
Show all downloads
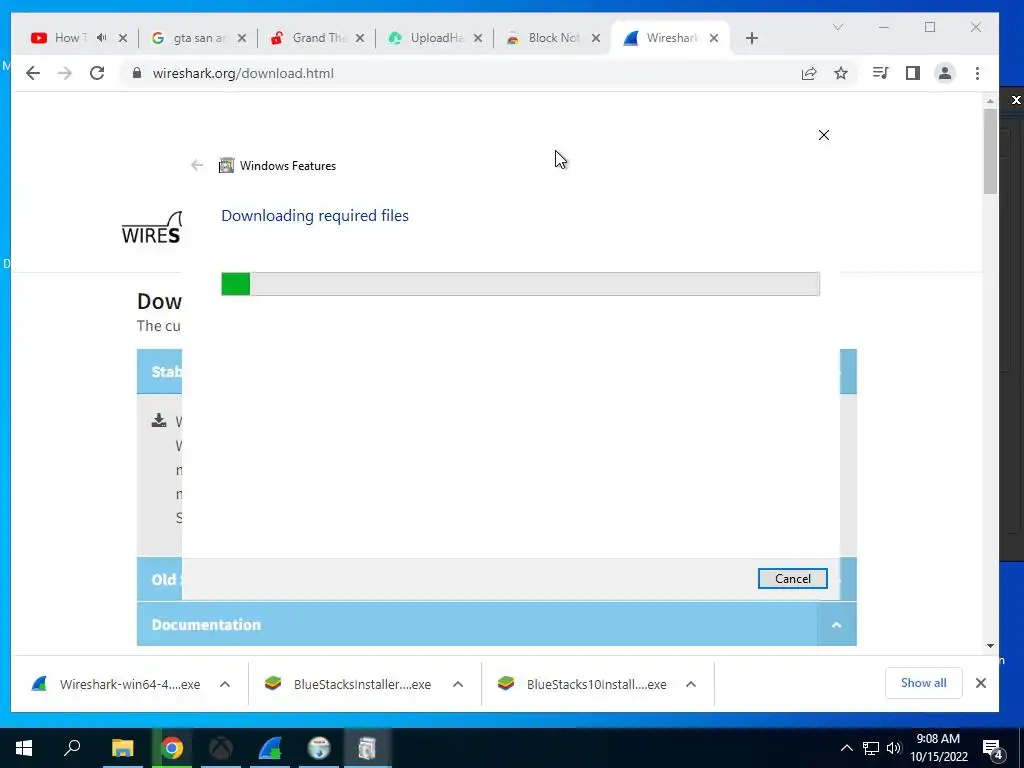click(x=923, y=683)
